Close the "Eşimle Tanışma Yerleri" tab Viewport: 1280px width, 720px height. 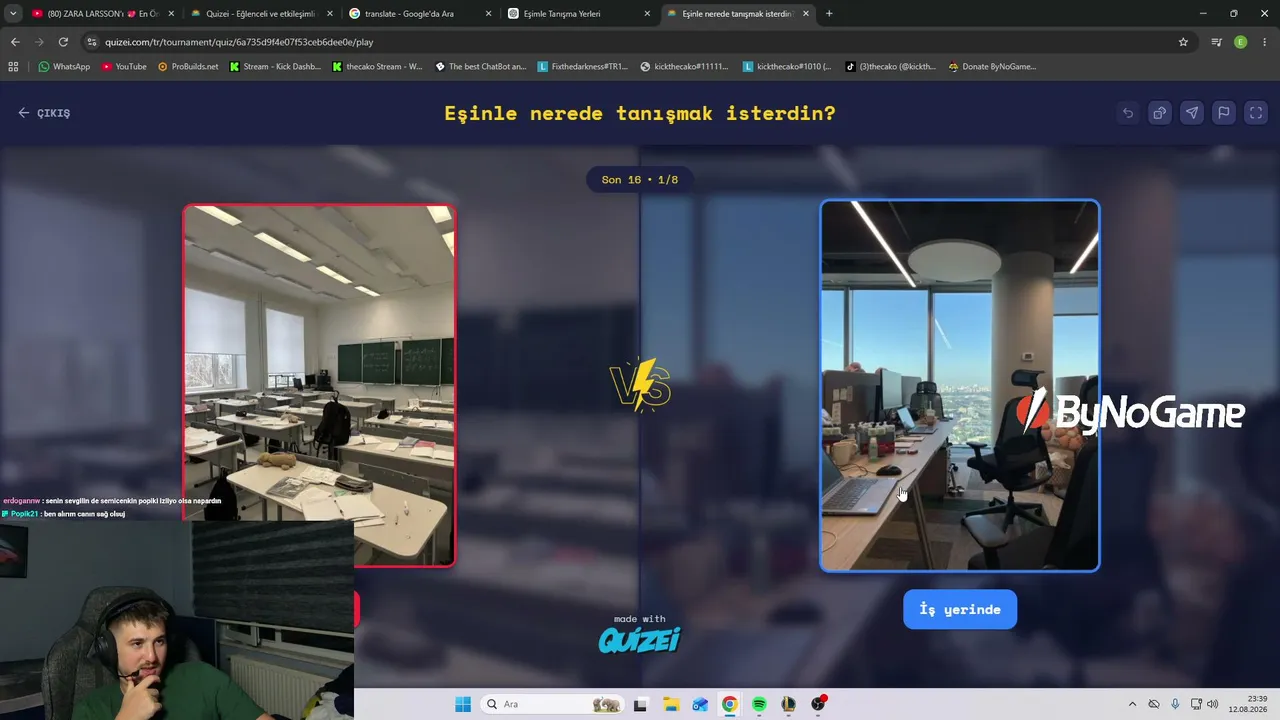647,14
